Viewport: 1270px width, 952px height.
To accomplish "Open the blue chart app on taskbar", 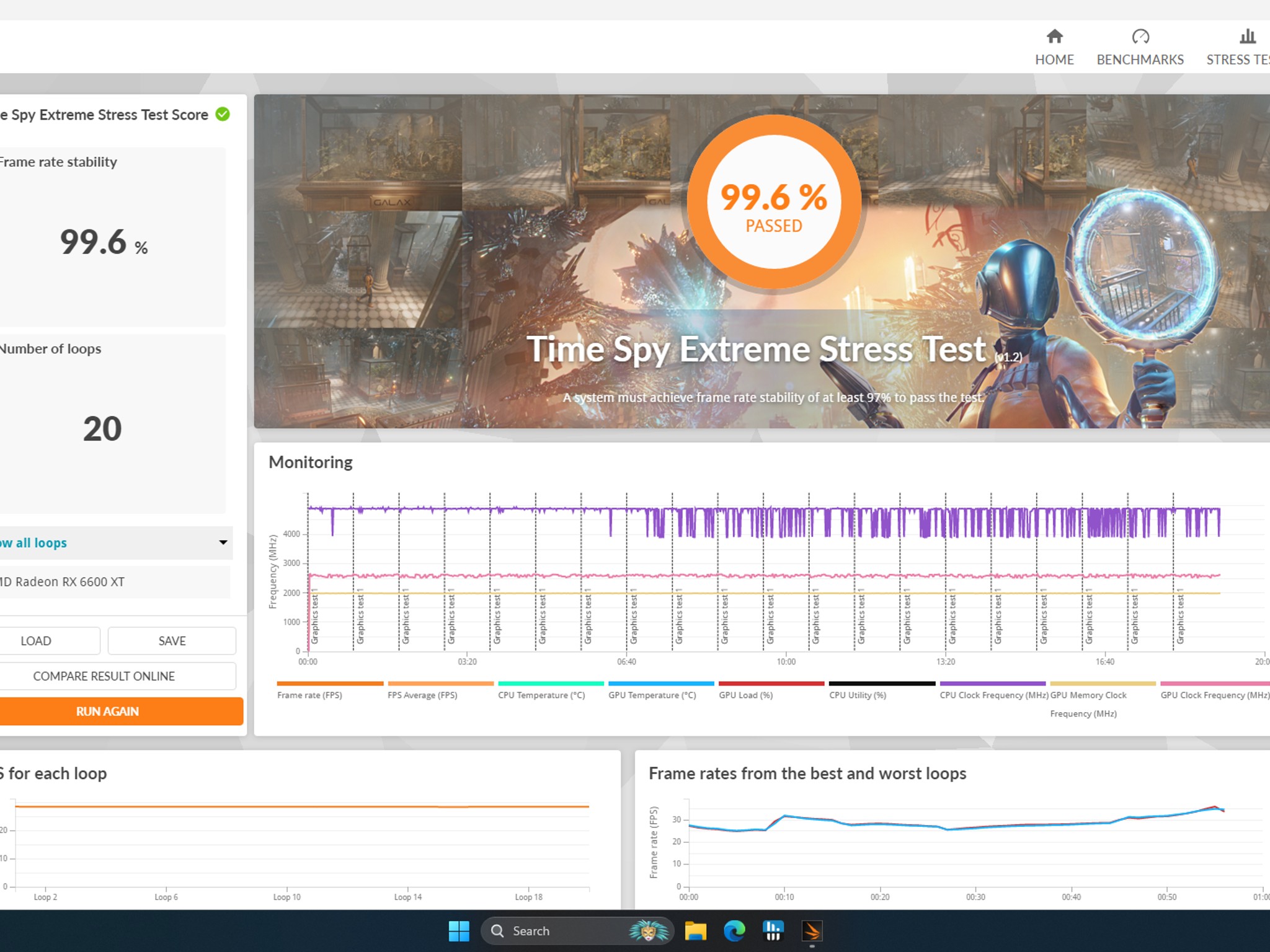I will coord(773,930).
